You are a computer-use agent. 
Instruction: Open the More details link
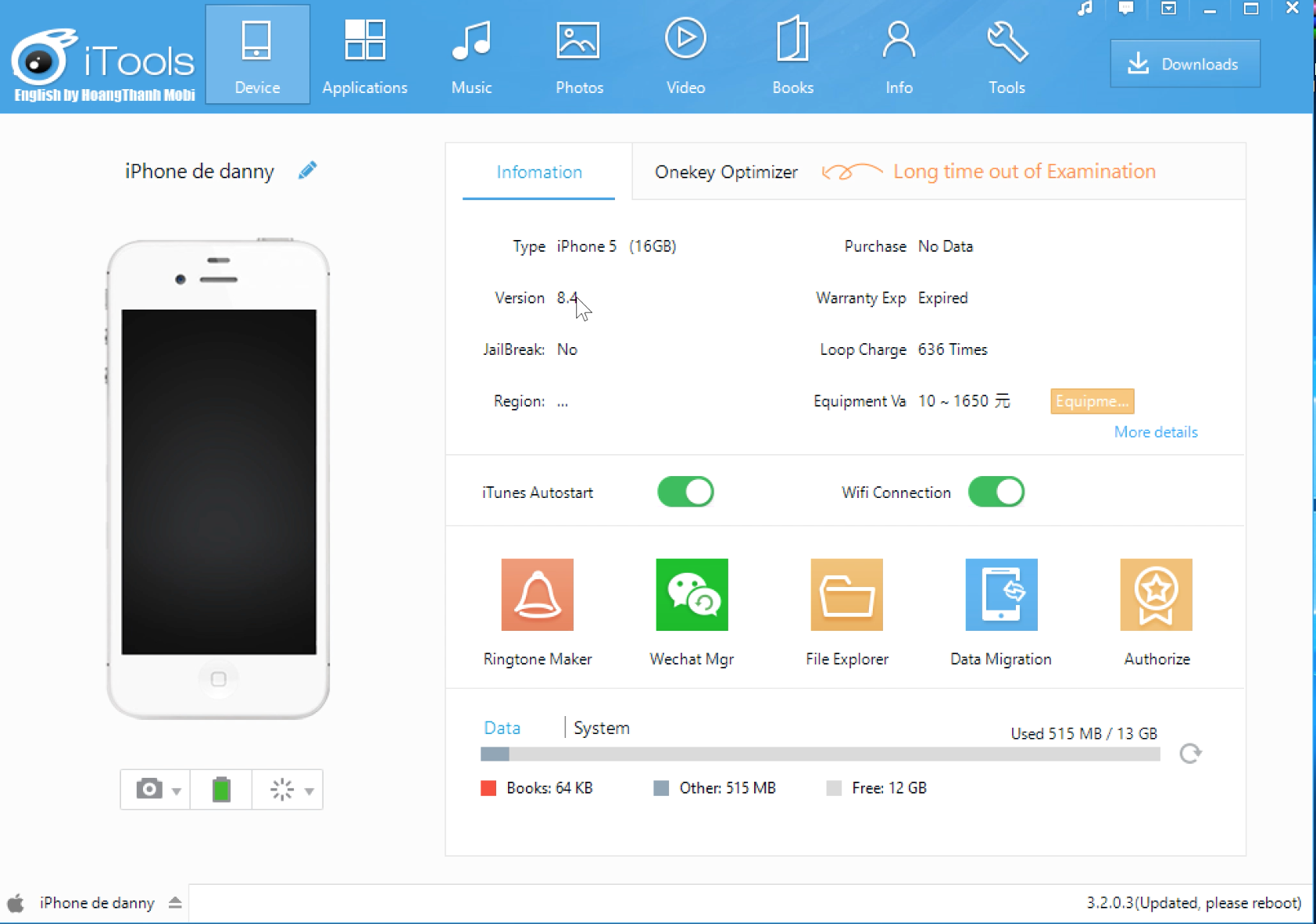[1156, 432]
